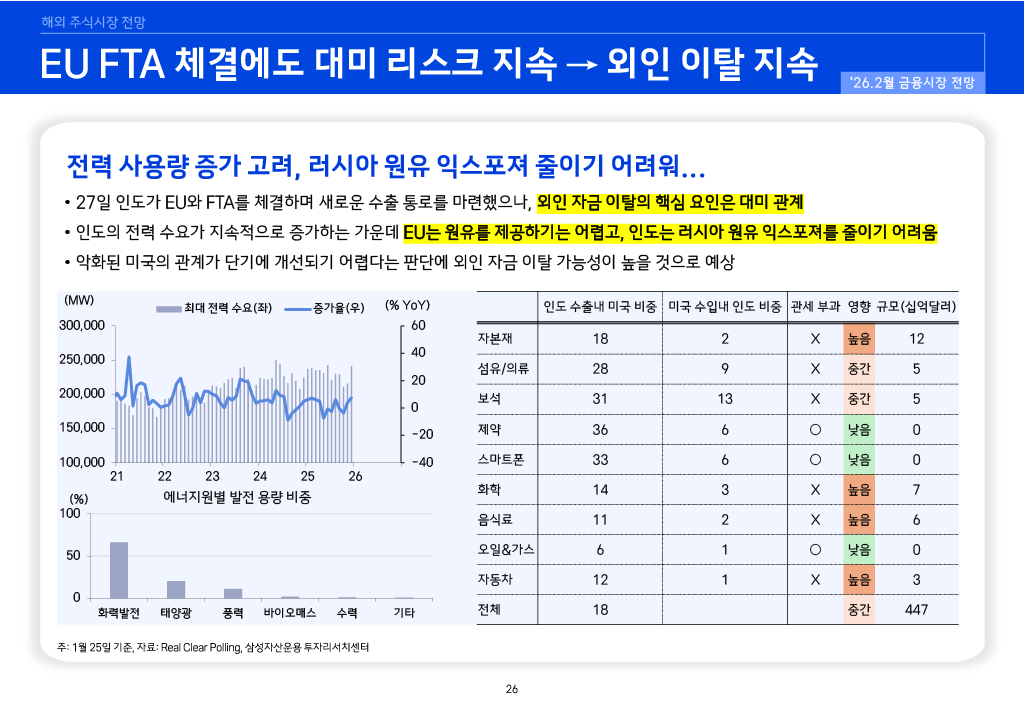Select the 중간 cell in the 섬유/의류 row
The width and height of the screenshot is (1024, 709).
tap(858, 369)
